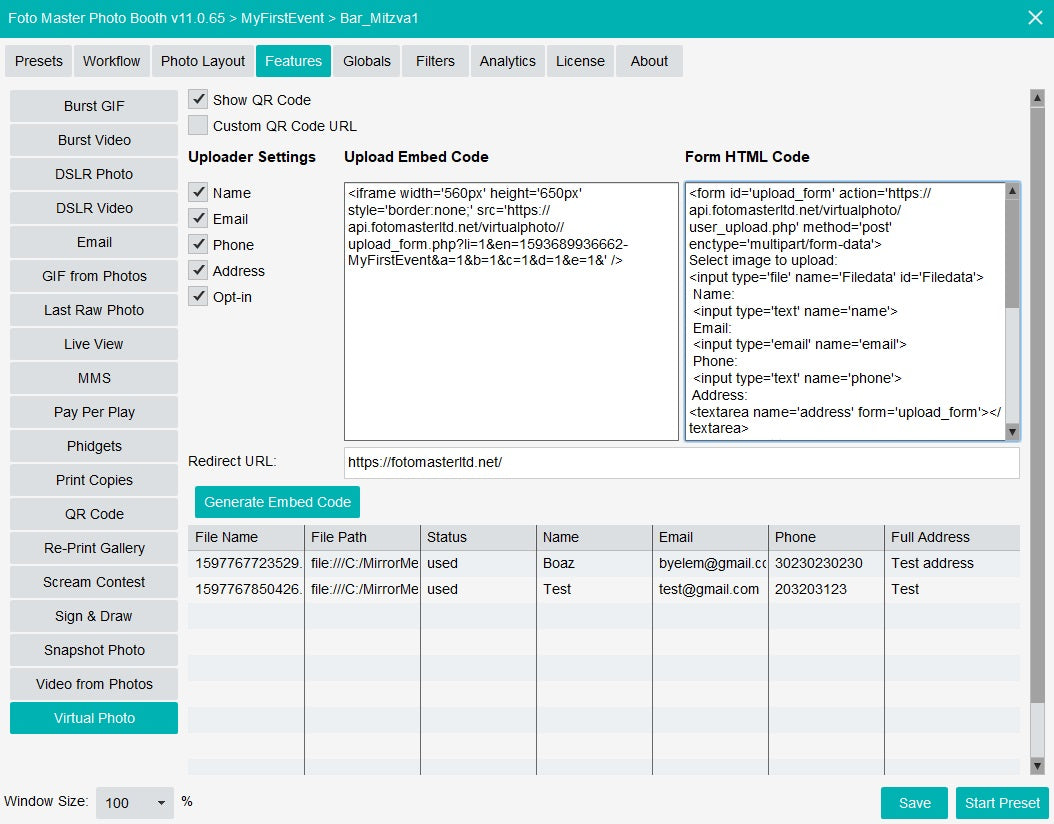
Task: Open the Burst GIF feature
Action: click(94, 106)
